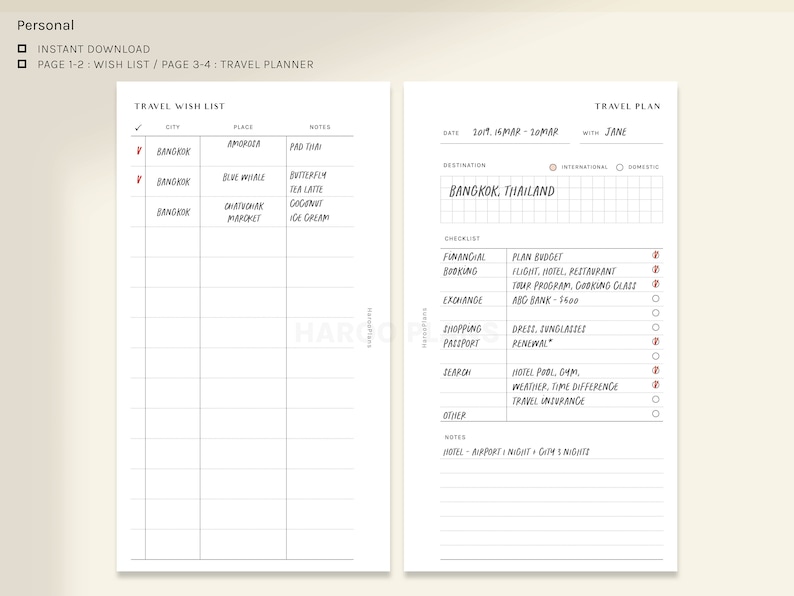Click Bangkok in the Blue Whale row

(174, 182)
